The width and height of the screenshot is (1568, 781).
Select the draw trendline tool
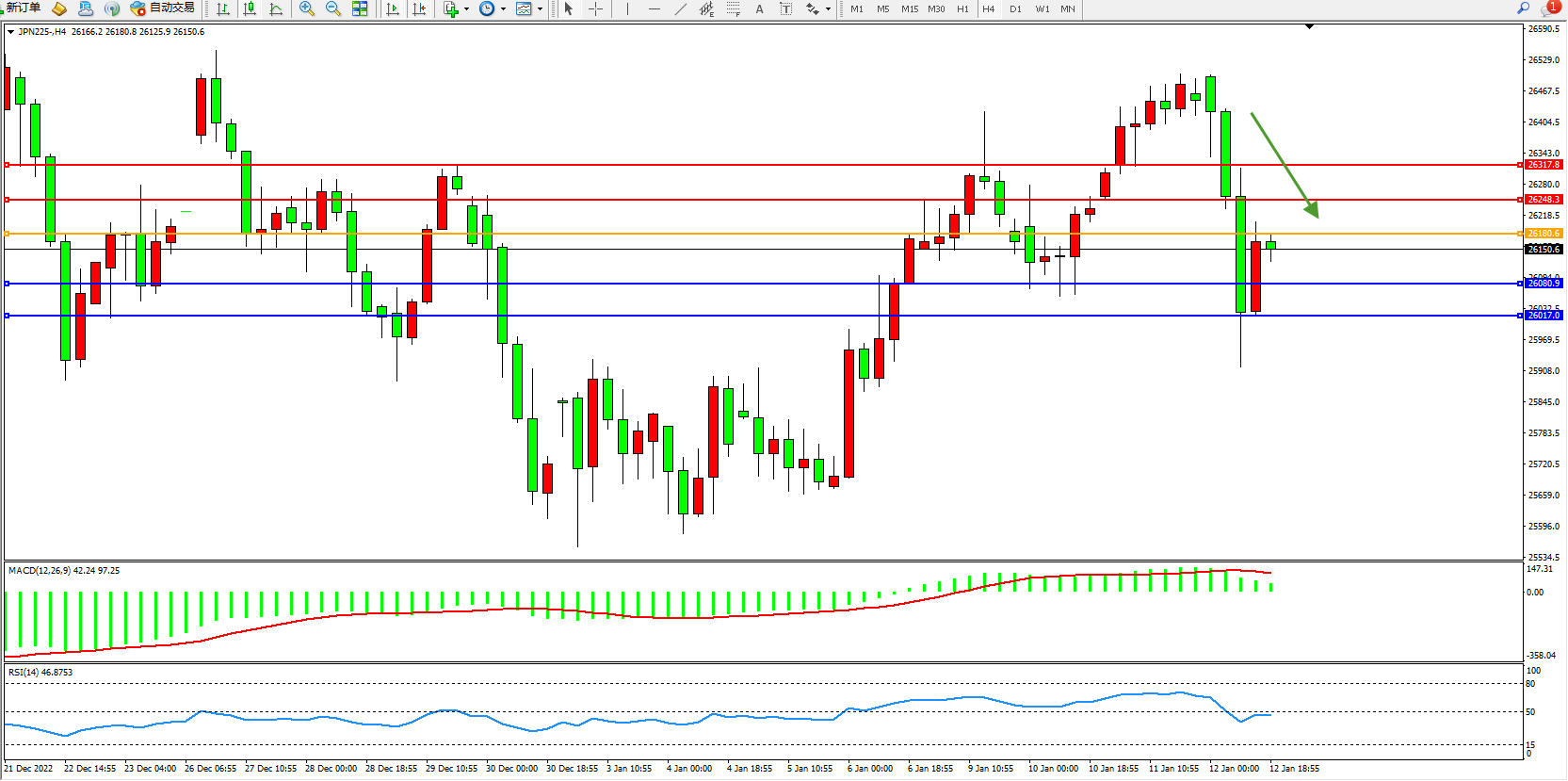681,9
